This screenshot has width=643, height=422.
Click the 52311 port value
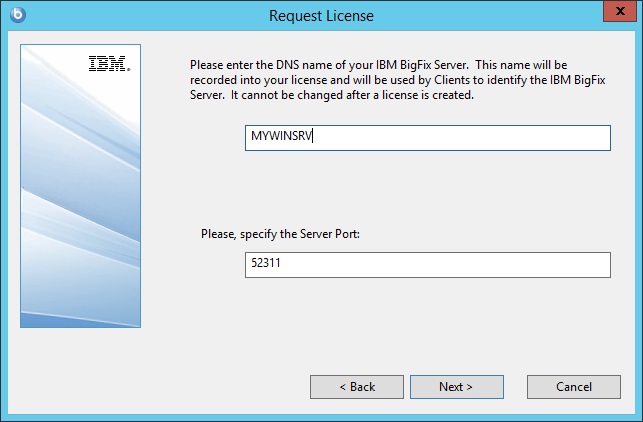(x=266, y=265)
